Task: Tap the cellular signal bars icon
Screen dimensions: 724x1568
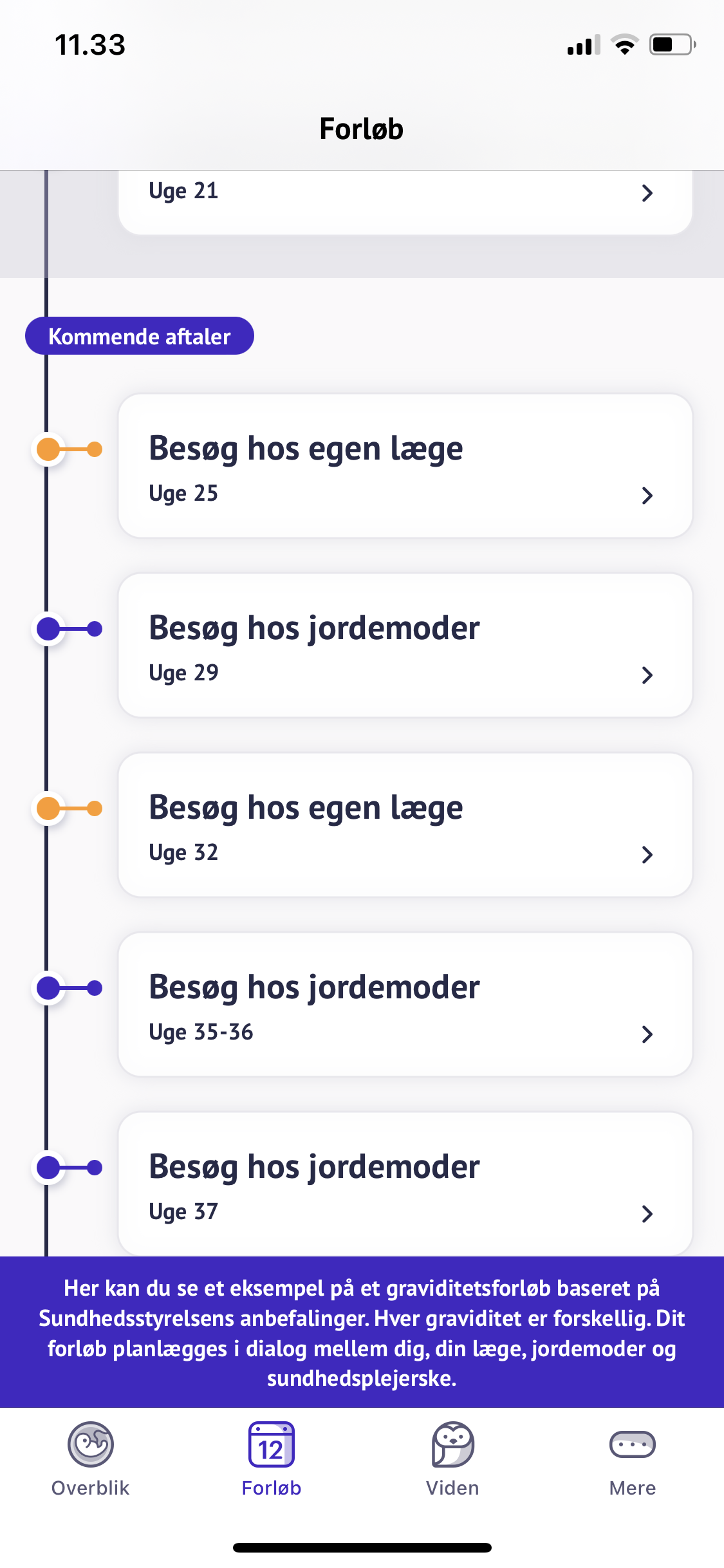Action: point(583,45)
